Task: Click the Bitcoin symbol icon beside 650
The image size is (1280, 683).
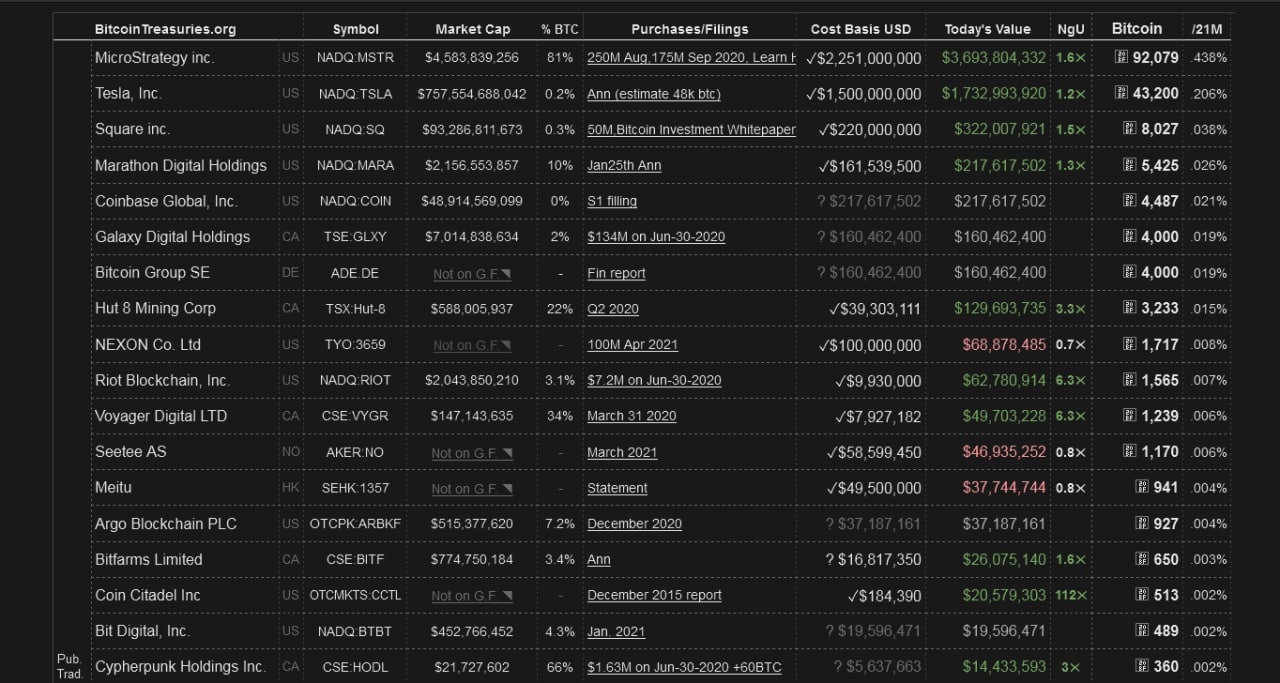Action: click(1142, 559)
